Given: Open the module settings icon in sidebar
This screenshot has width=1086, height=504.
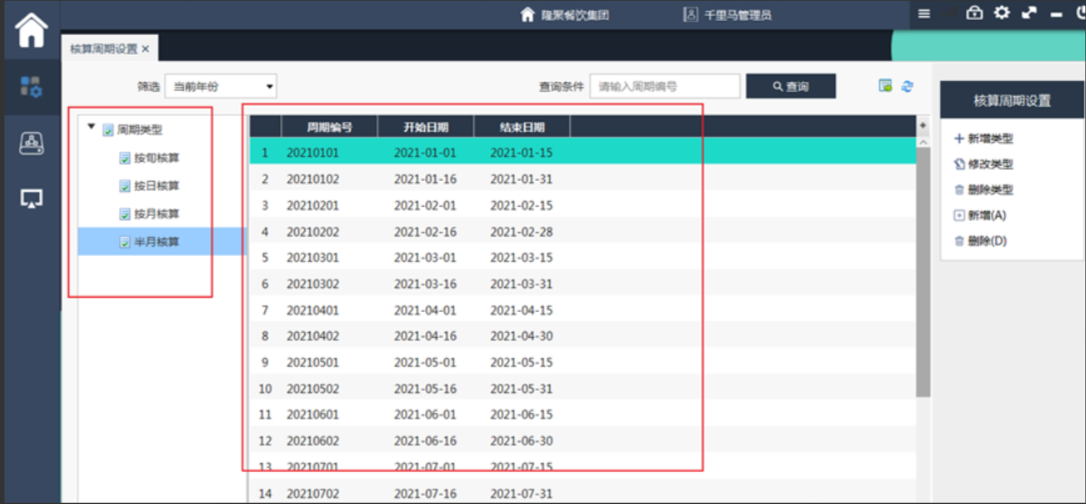Looking at the screenshot, I should point(31,87).
